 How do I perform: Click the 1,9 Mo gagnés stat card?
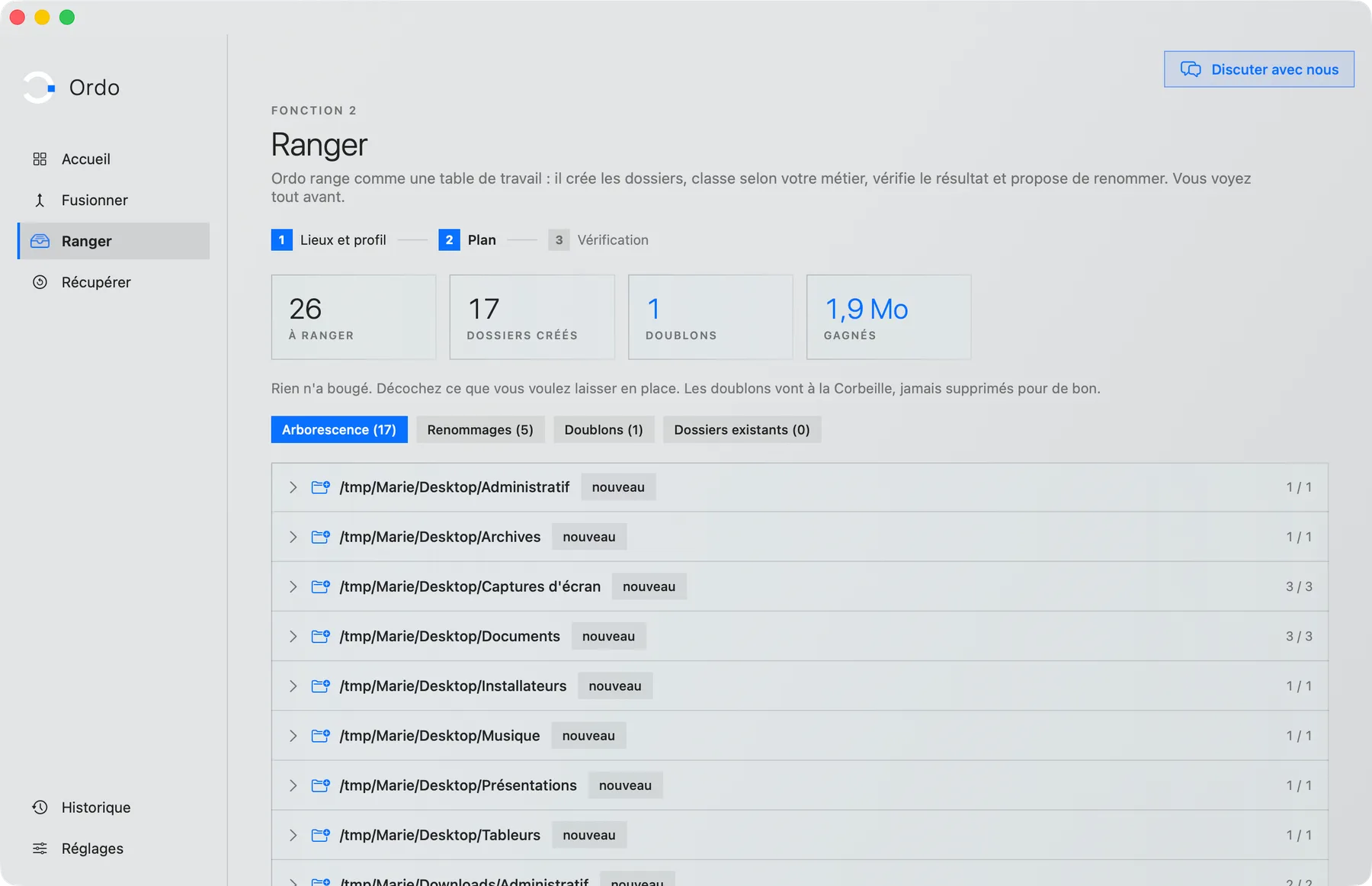pyautogui.click(x=889, y=317)
